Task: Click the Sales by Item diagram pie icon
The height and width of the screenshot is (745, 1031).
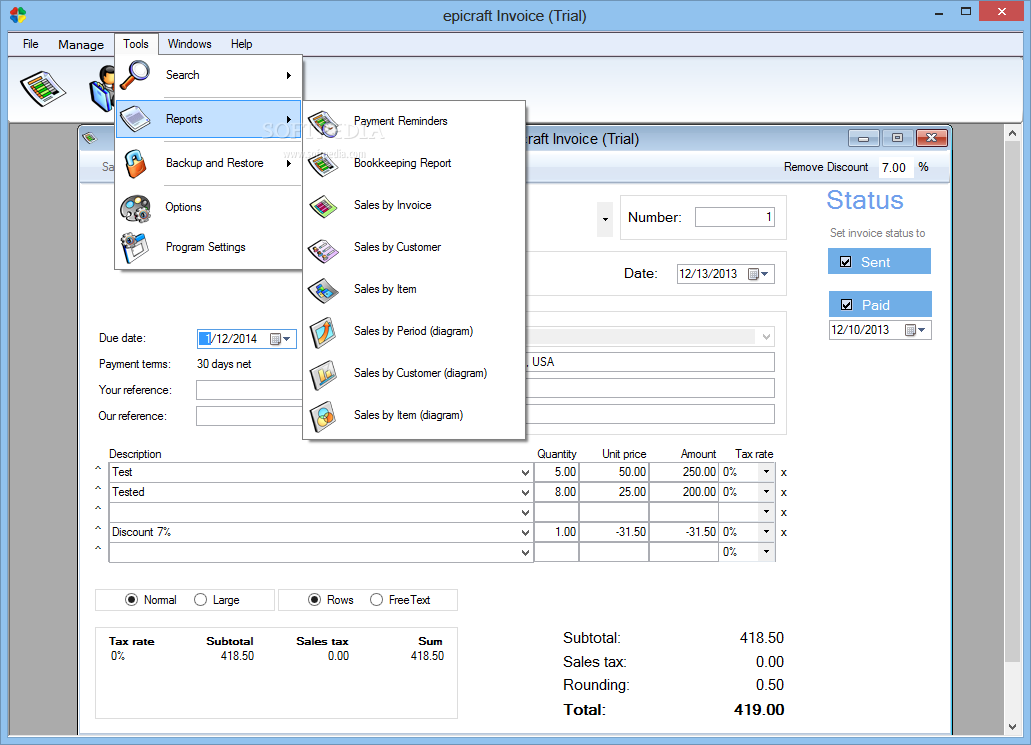Action: click(x=323, y=416)
